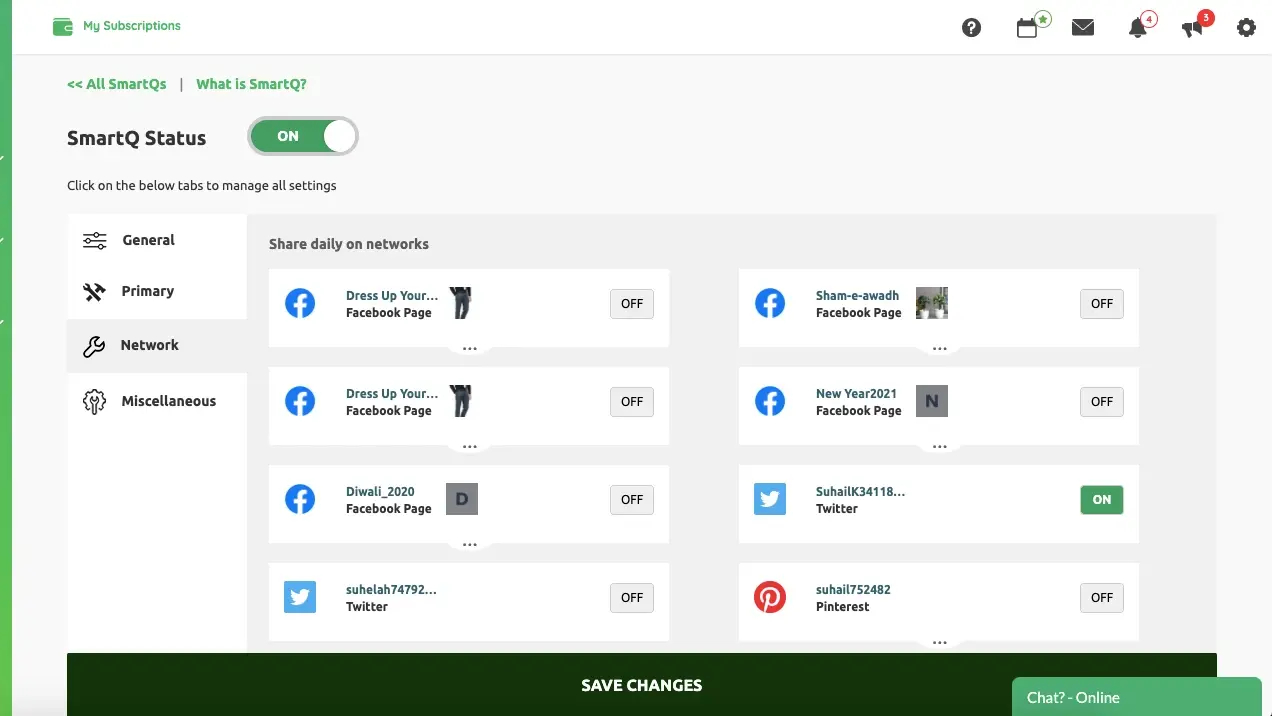The image size is (1272, 716).
Task: Enable sharing for suhail752482 Pinterest
Action: tap(1102, 598)
